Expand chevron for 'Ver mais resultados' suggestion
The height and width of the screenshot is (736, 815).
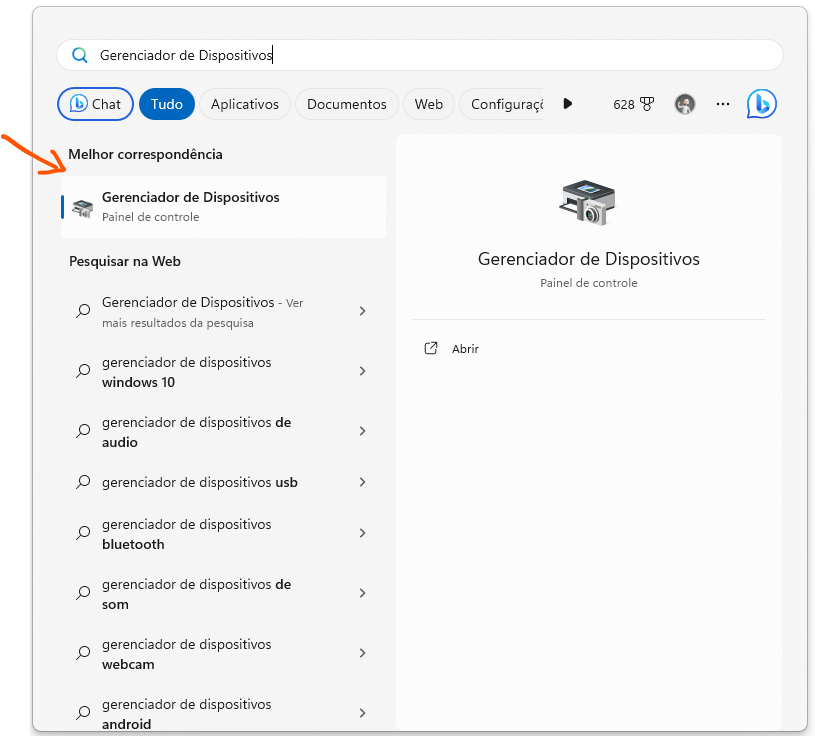(363, 311)
